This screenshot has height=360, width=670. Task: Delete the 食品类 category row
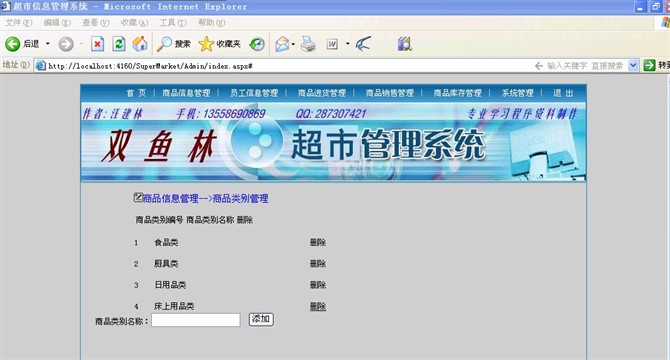(317, 242)
